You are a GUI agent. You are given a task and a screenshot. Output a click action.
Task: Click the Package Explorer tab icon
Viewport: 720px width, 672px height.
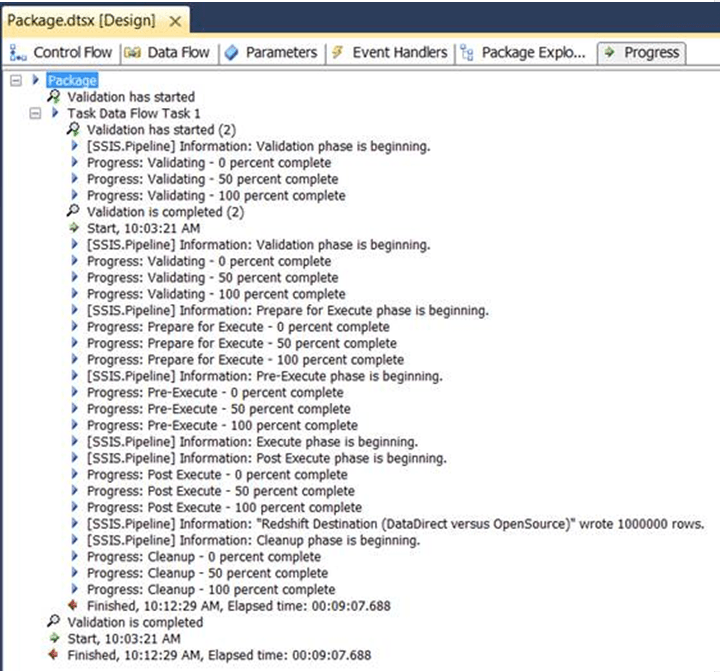[467, 54]
